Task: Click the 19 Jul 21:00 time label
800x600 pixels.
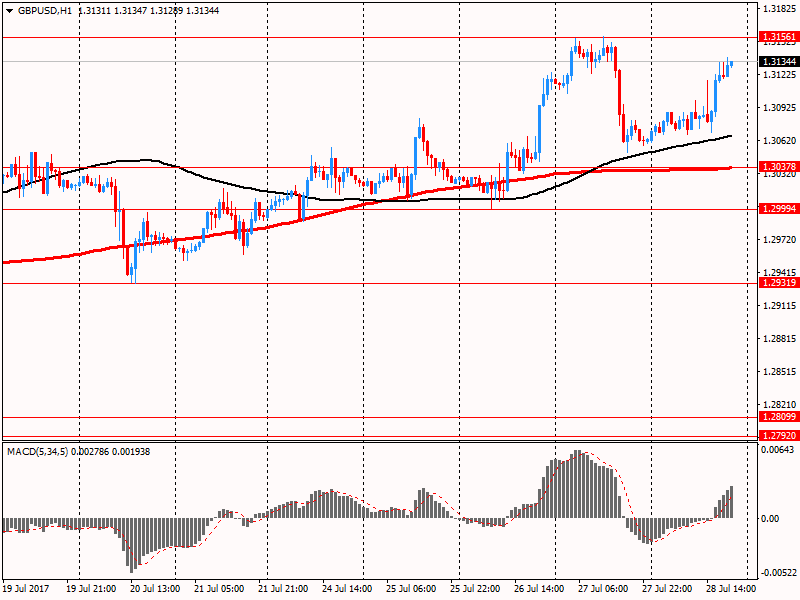Action: [91, 589]
